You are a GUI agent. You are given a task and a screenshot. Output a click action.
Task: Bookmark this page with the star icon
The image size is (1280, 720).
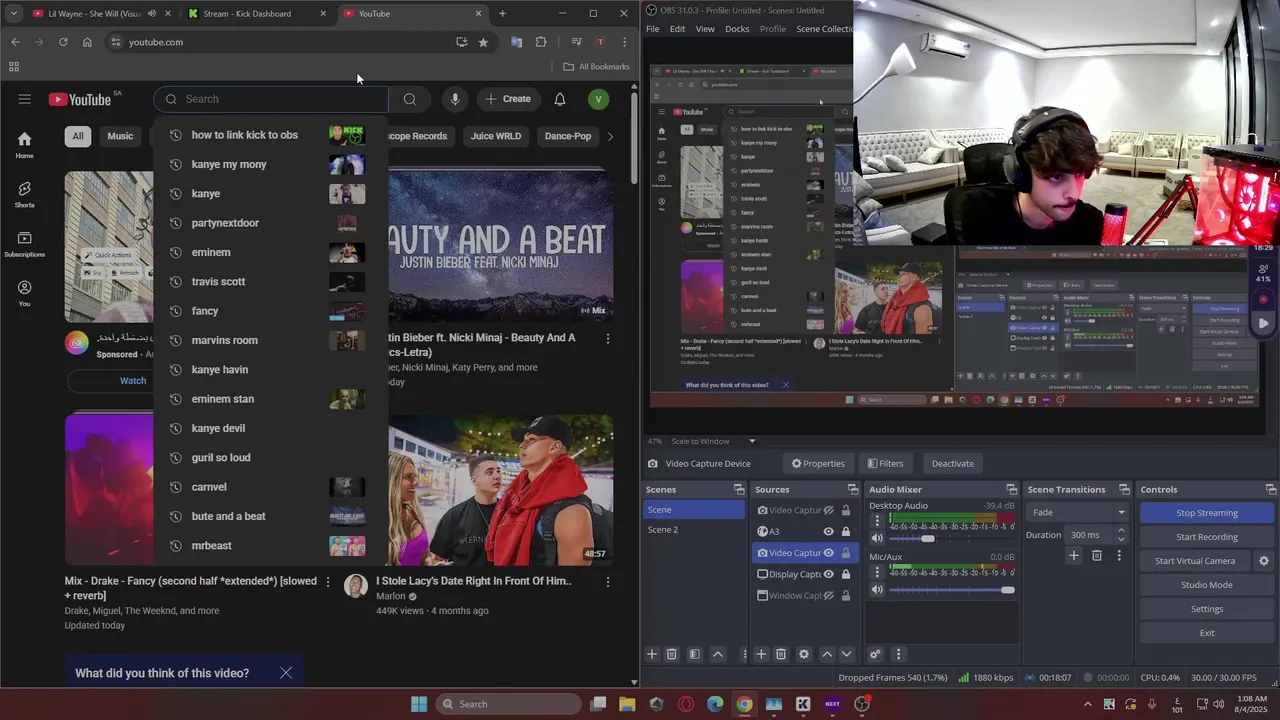(x=483, y=42)
